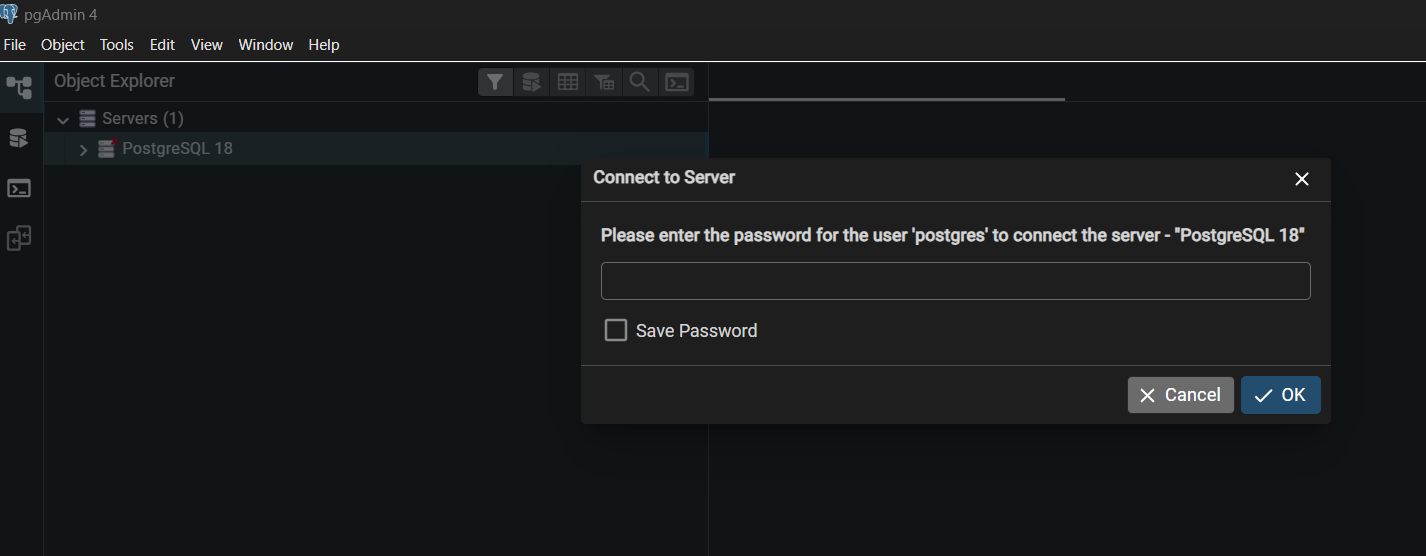The height and width of the screenshot is (556, 1426).
Task: Click the Servers group stack icon
Action: click(88, 119)
